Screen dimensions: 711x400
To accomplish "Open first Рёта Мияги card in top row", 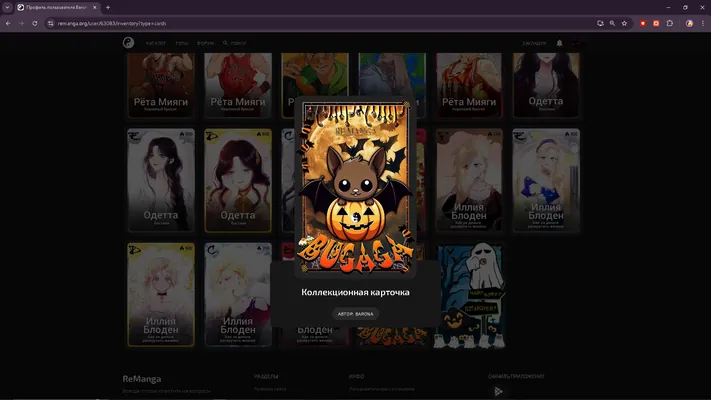I will pyautogui.click(x=161, y=85).
